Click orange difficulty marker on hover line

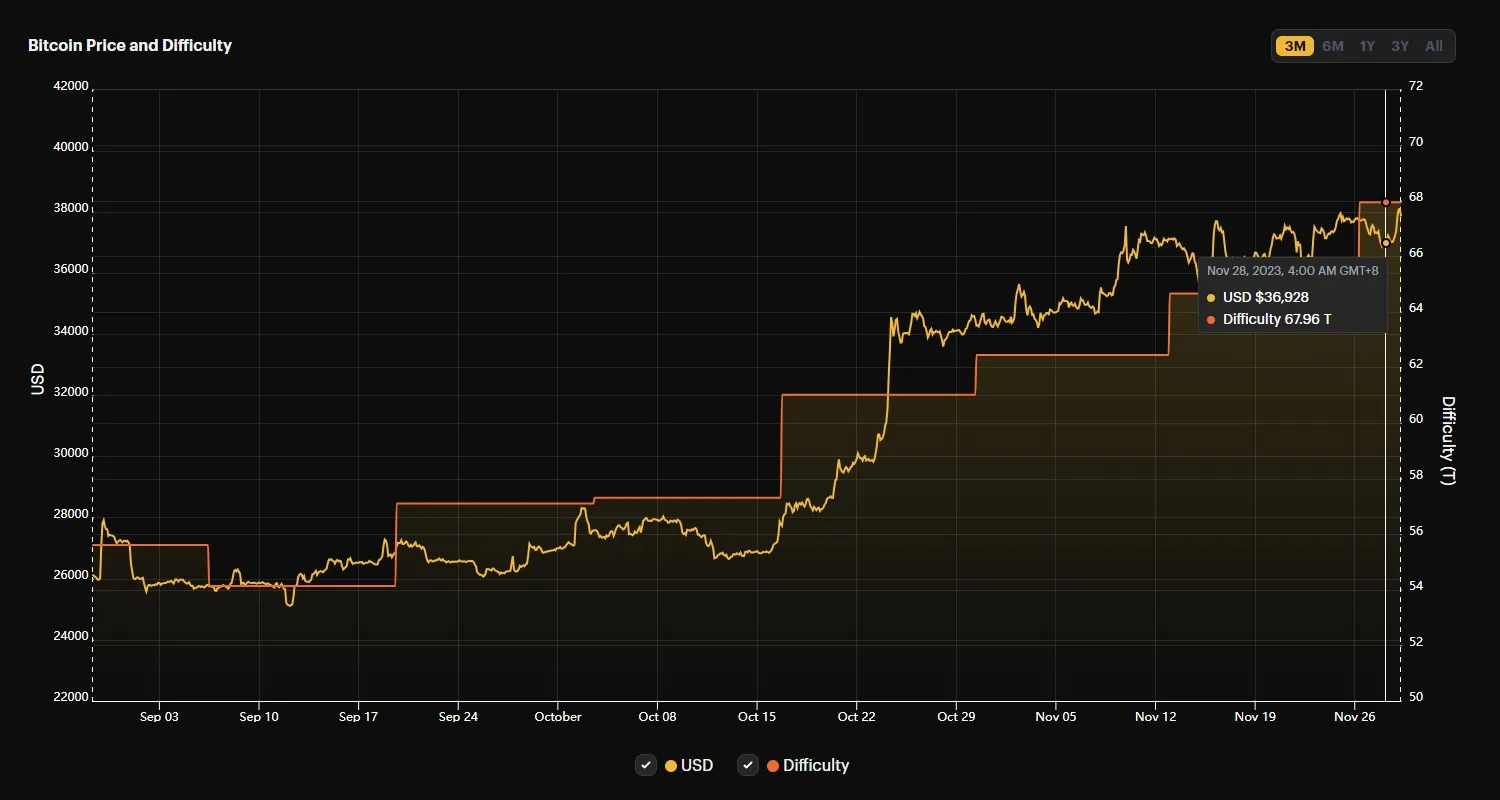coord(1386,202)
